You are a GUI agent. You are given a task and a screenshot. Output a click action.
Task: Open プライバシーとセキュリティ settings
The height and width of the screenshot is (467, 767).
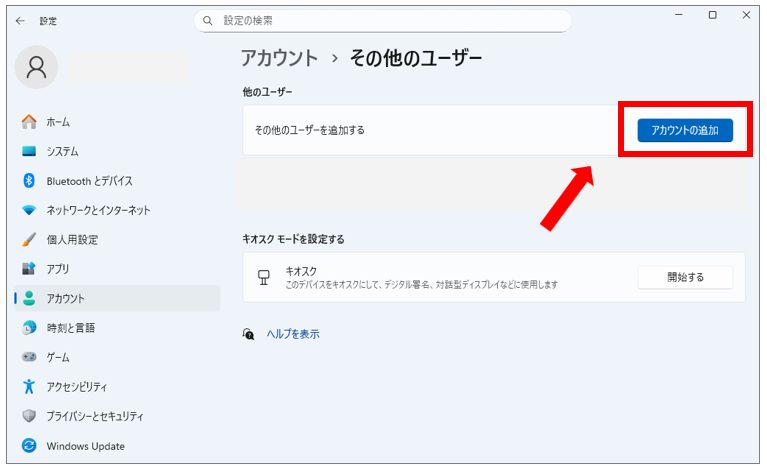(x=117, y=416)
